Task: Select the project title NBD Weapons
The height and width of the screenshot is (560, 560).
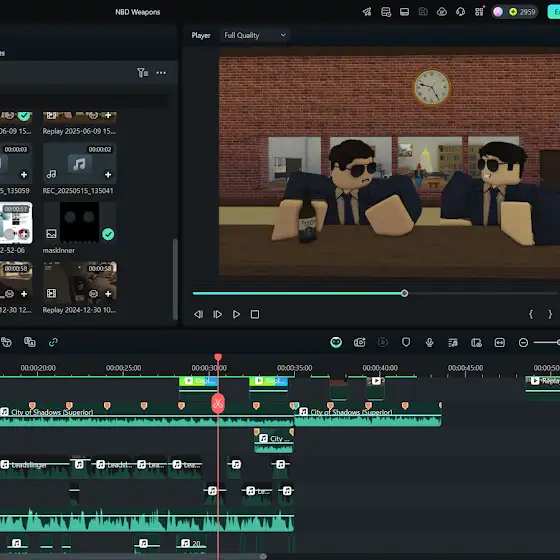Action: click(138, 12)
